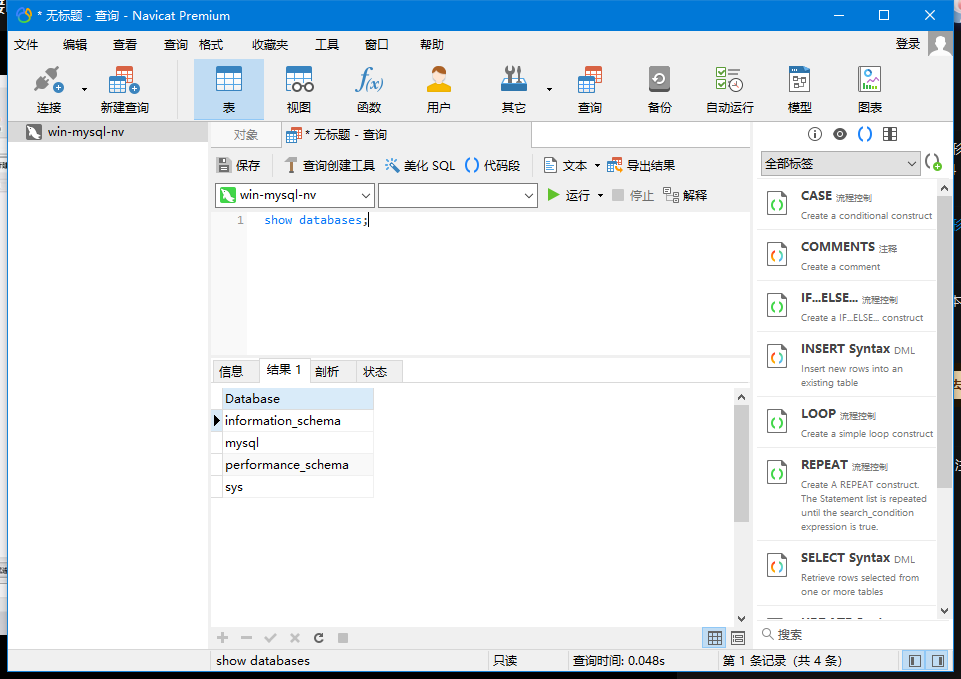Viewport: 961px width, 679px height.
Task: Click the 保存 (Save) button
Action: pyautogui.click(x=239, y=165)
